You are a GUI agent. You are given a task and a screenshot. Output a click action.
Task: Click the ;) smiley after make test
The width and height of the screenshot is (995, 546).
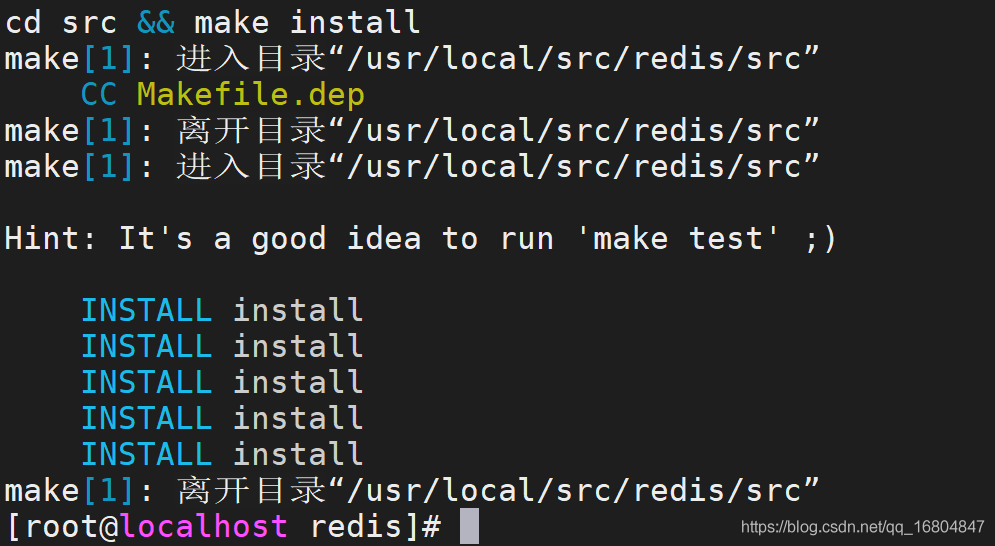click(x=820, y=240)
